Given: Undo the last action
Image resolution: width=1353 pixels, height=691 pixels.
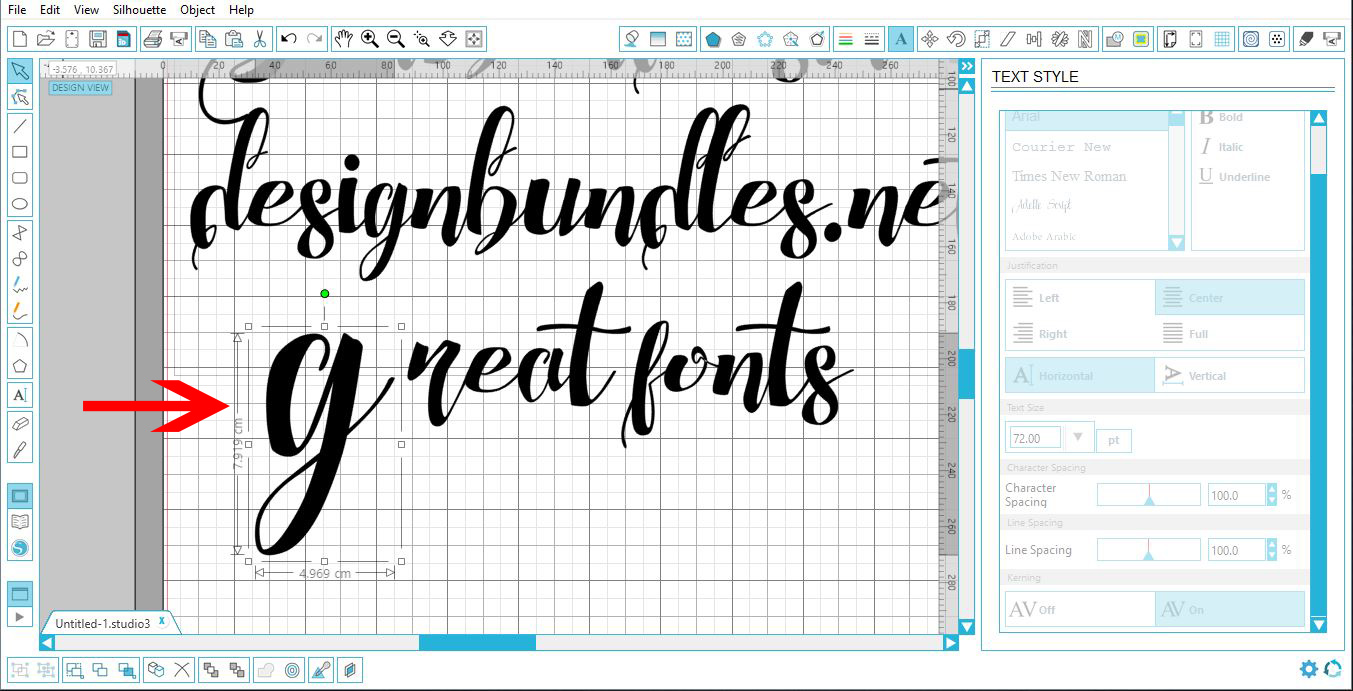Looking at the screenshot, I should point(287,38).
